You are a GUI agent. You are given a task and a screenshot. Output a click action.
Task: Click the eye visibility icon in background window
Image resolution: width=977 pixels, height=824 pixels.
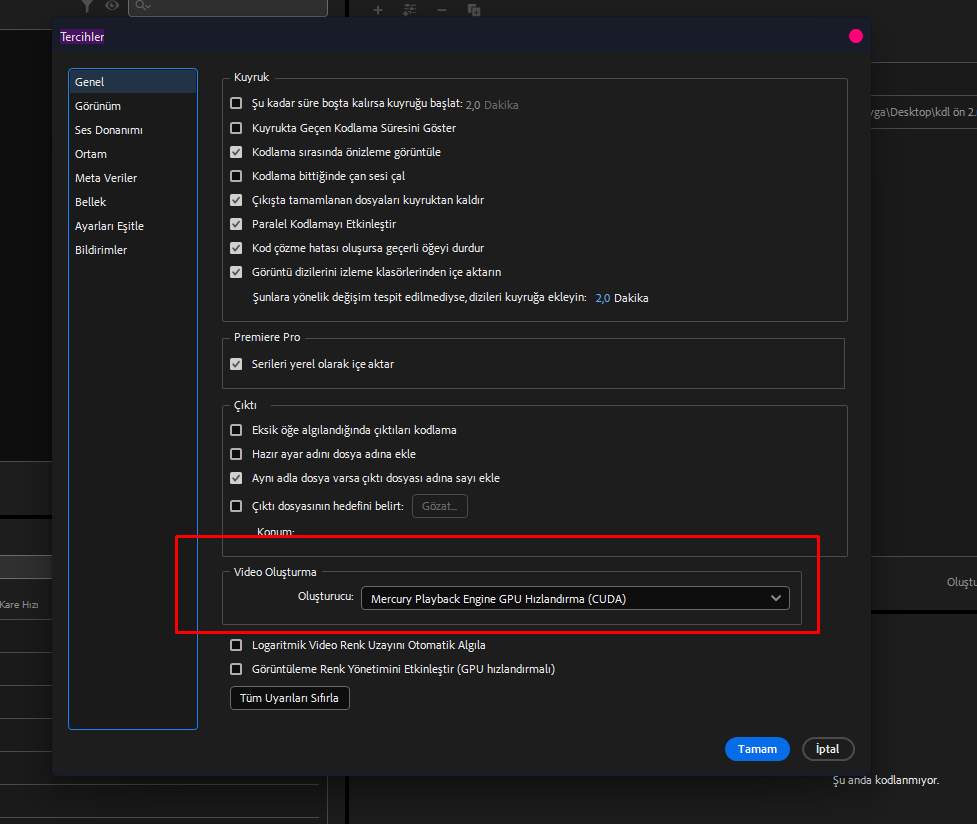pos(112,6)
